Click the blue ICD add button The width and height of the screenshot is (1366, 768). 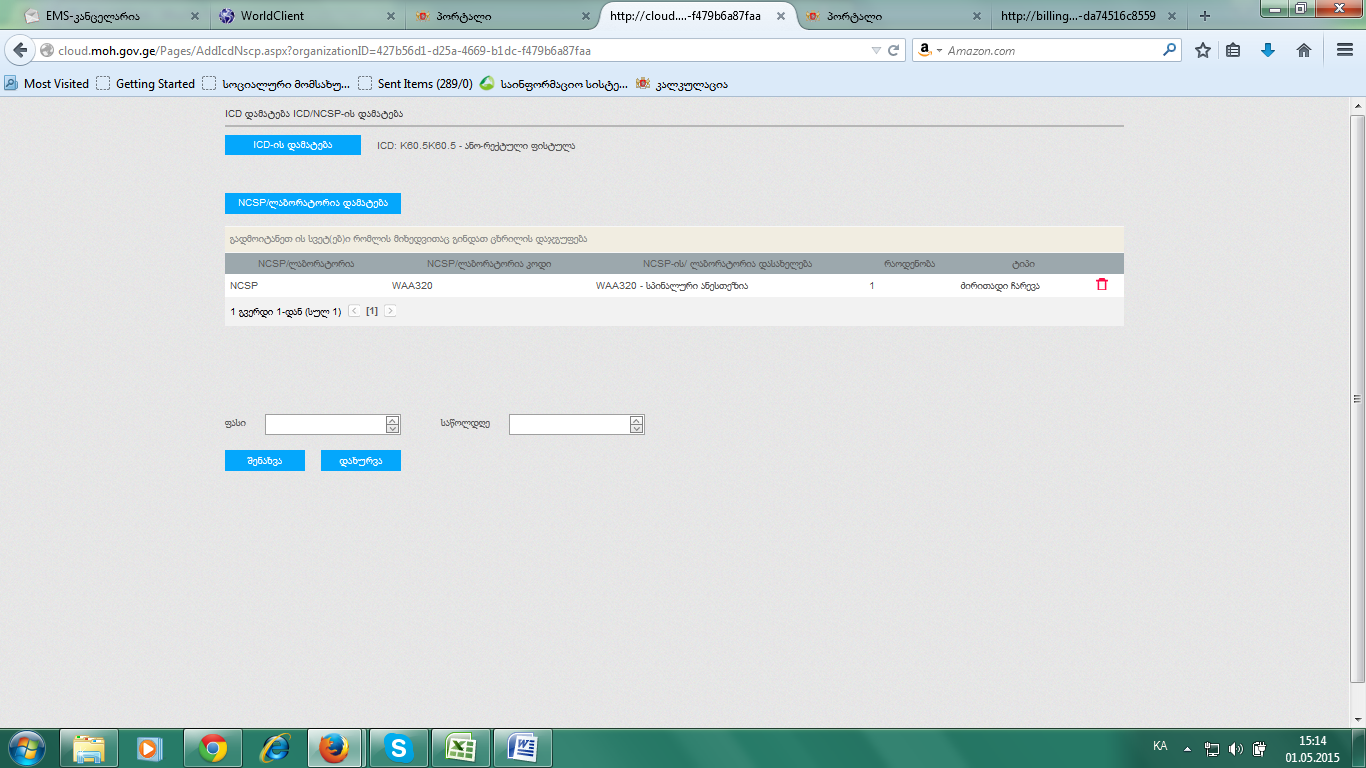[292, 145]
